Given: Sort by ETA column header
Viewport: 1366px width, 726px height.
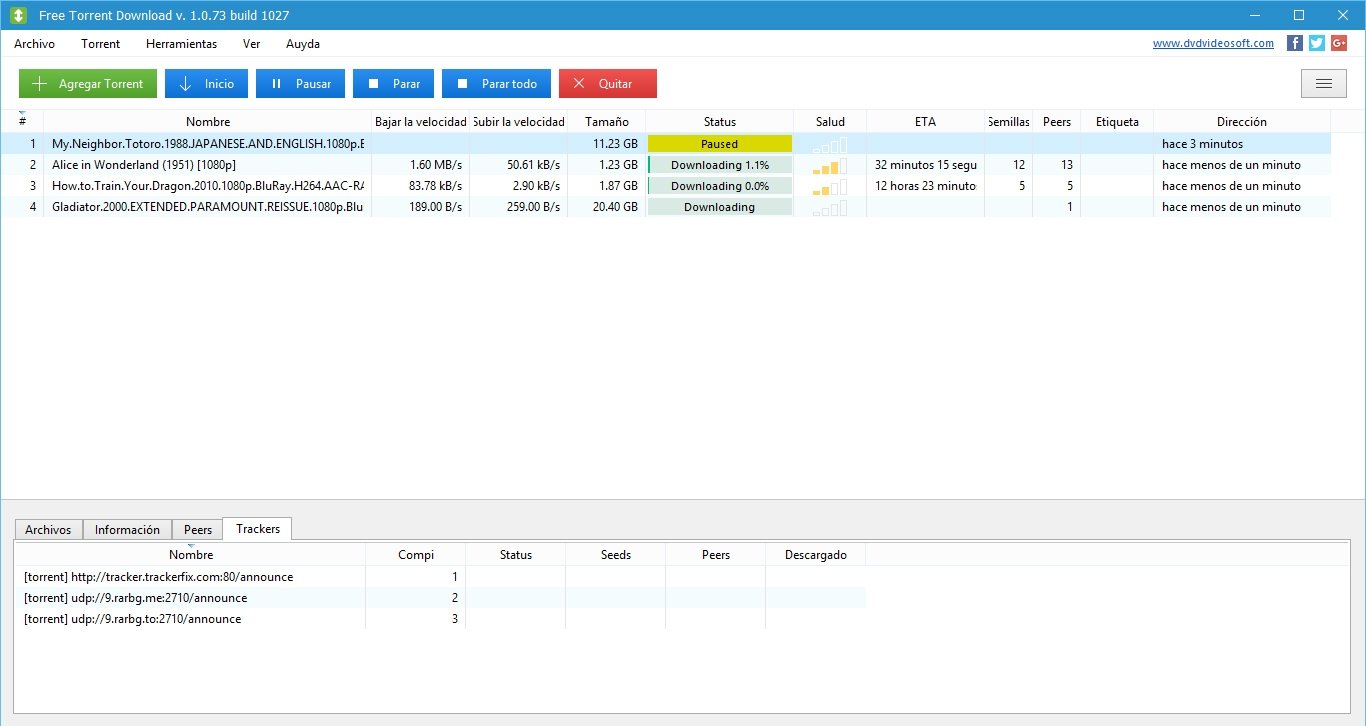Looking at the screenshot, I should tap(926, 122).
